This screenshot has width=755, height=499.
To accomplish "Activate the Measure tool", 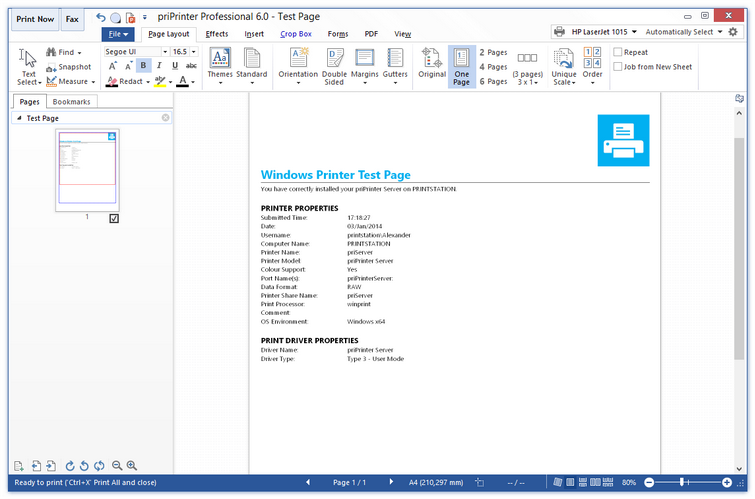I will (70, 81).
